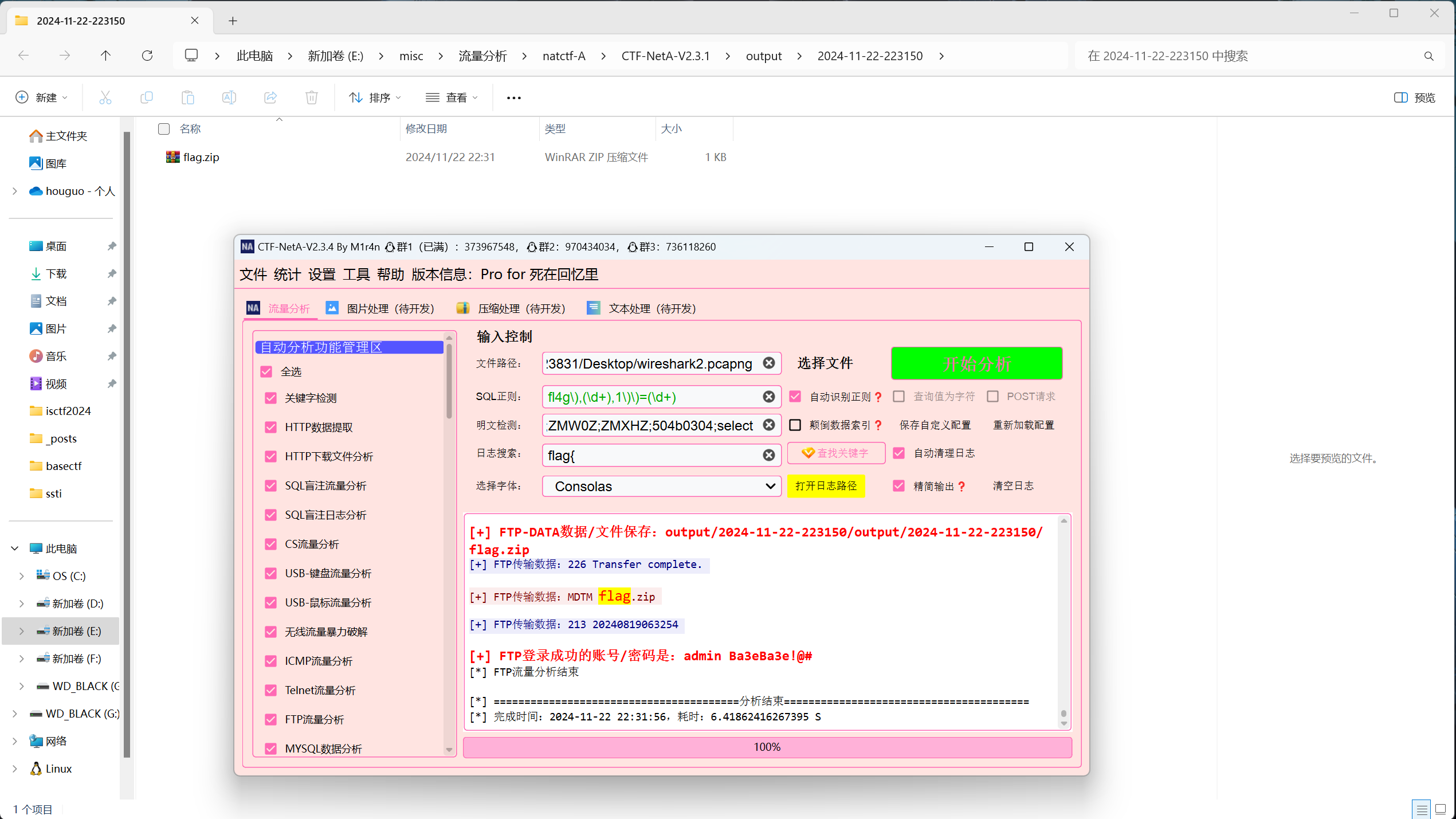This screenshot has width=1456, height=819.
Task: Enable 颠倒数据索引 checkbox
Action: pos(795,425)
